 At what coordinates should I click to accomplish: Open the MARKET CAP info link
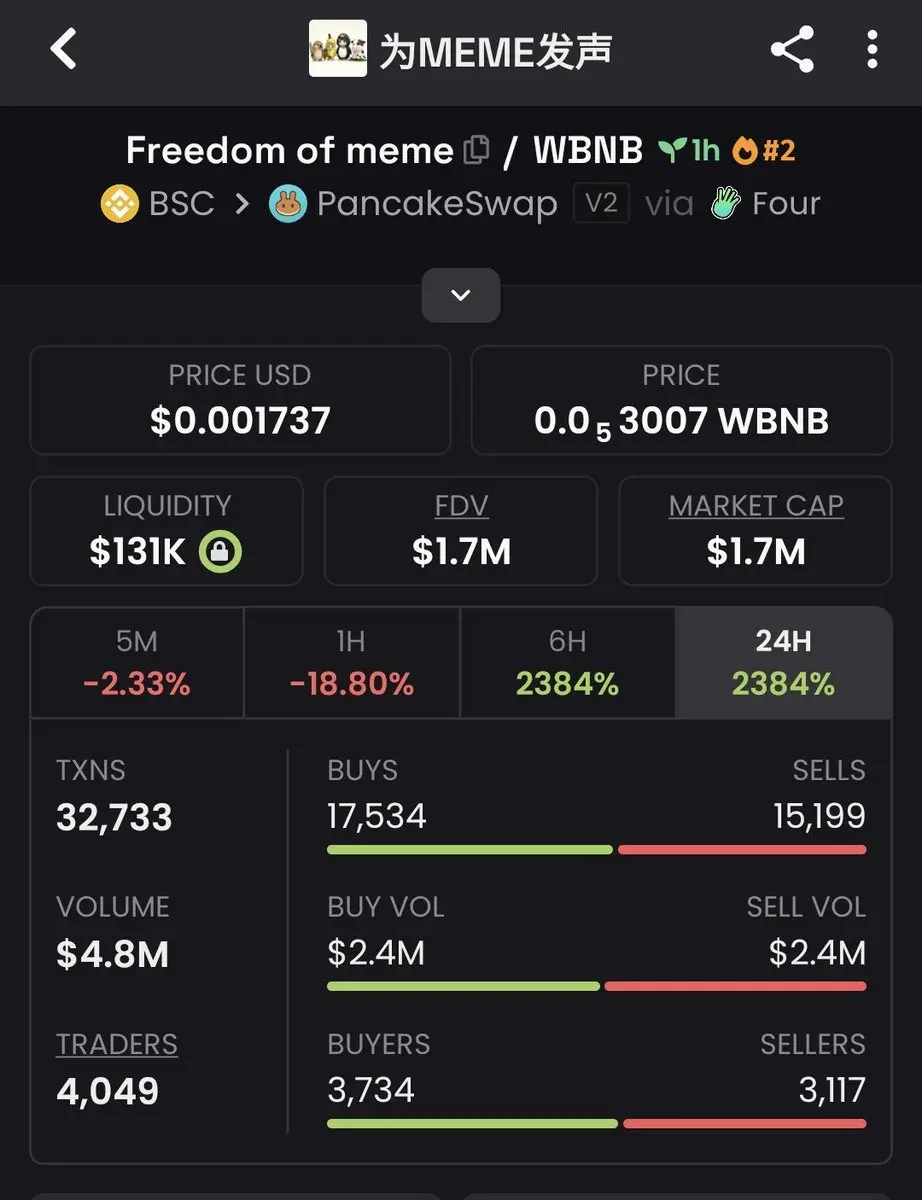pyautogui.click(x=756, y=506)
